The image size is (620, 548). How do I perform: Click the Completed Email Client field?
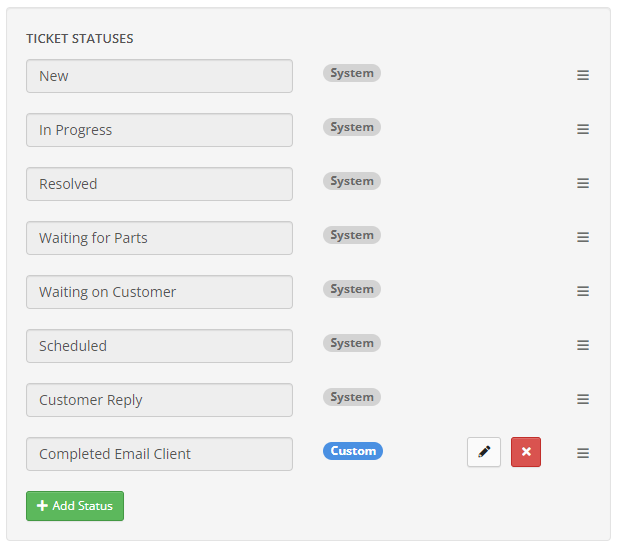coord(159,454)
